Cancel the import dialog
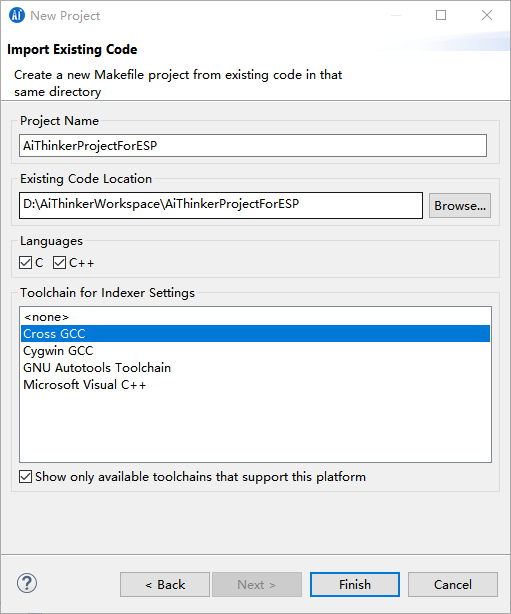511x614 pixels. tap(453, 585)
